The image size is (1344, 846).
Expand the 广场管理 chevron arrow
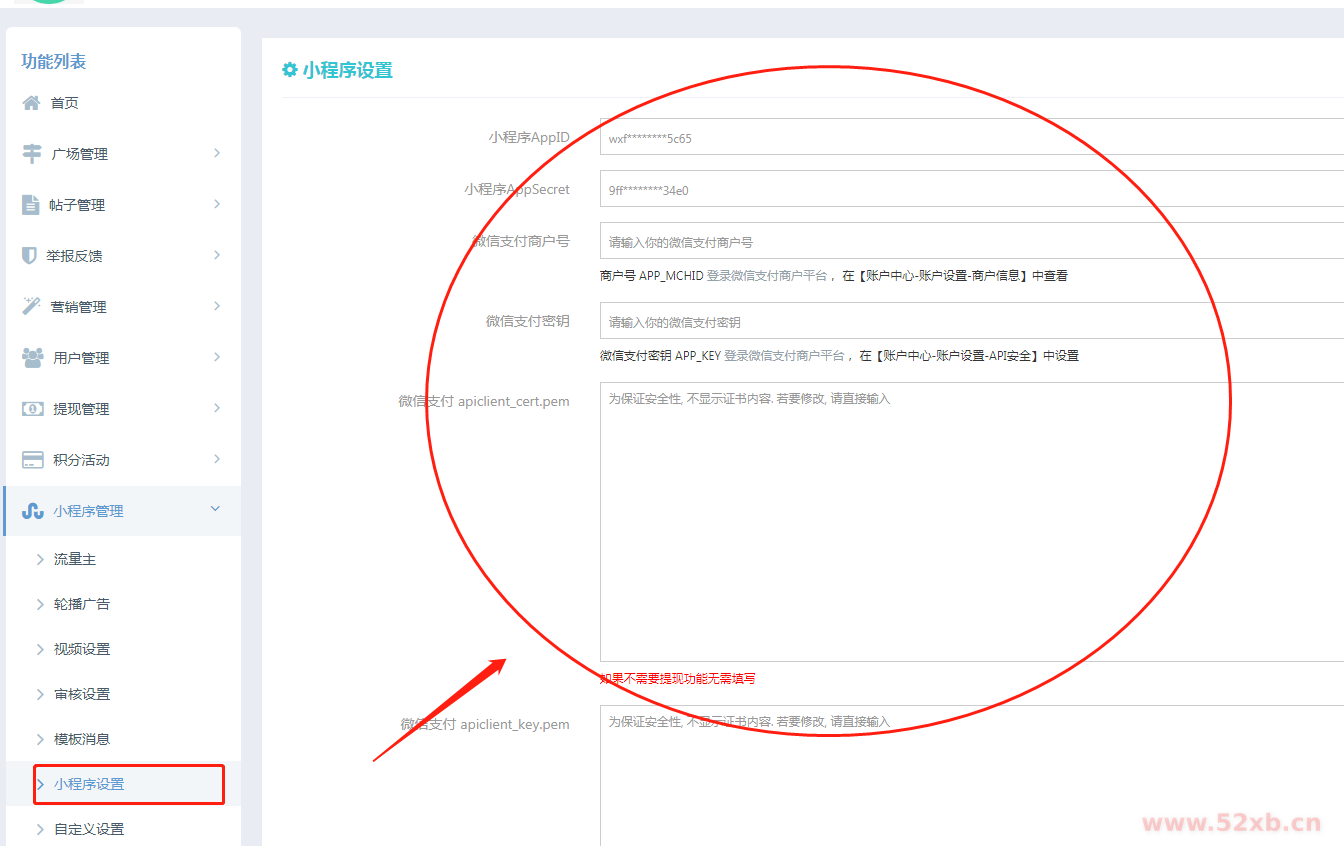click(217, 153)
